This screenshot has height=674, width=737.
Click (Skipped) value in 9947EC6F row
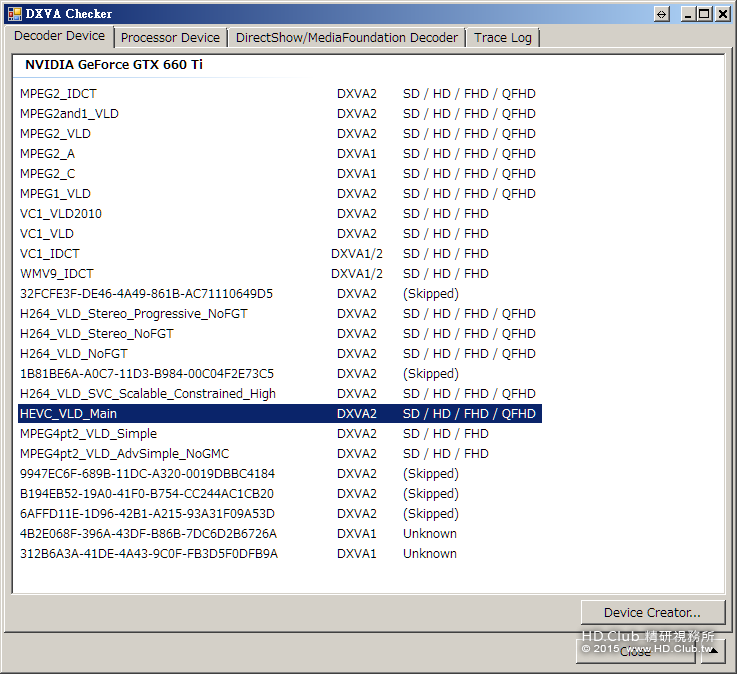pos(431,474)
